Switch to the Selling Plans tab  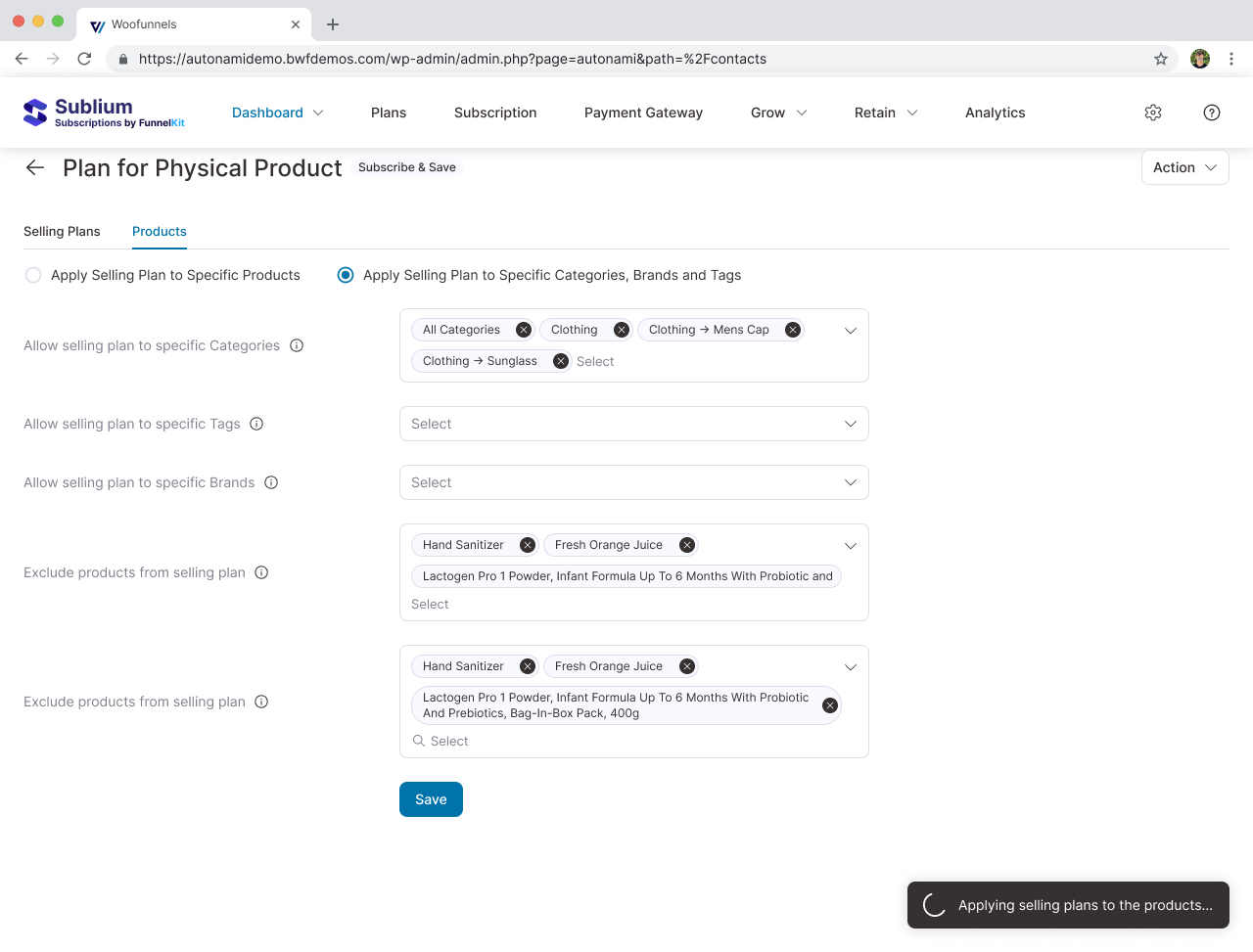(x=62, y=232)
